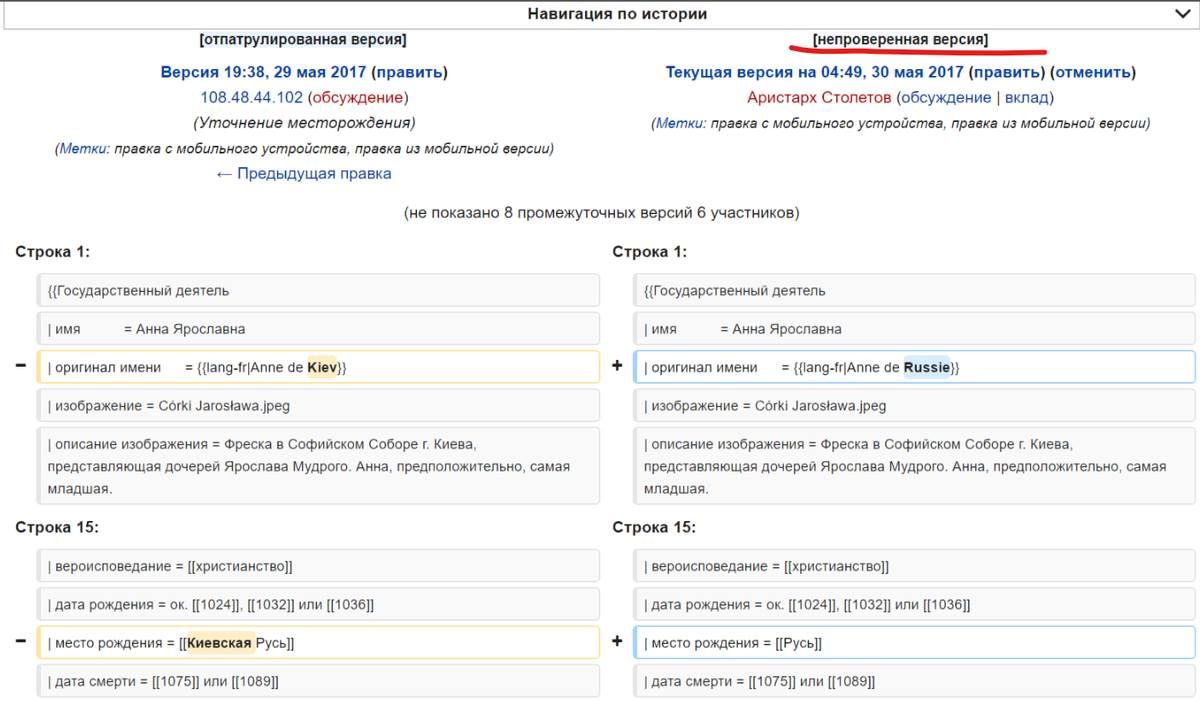Click the '[непроверенная версия]' label
Screen dimensions: 1200x701
900,40
